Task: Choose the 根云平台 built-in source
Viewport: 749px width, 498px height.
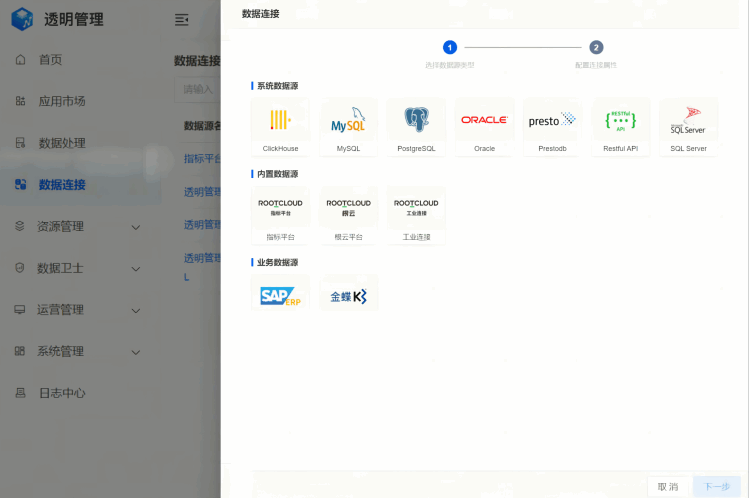Action: (x=348, y=209)
